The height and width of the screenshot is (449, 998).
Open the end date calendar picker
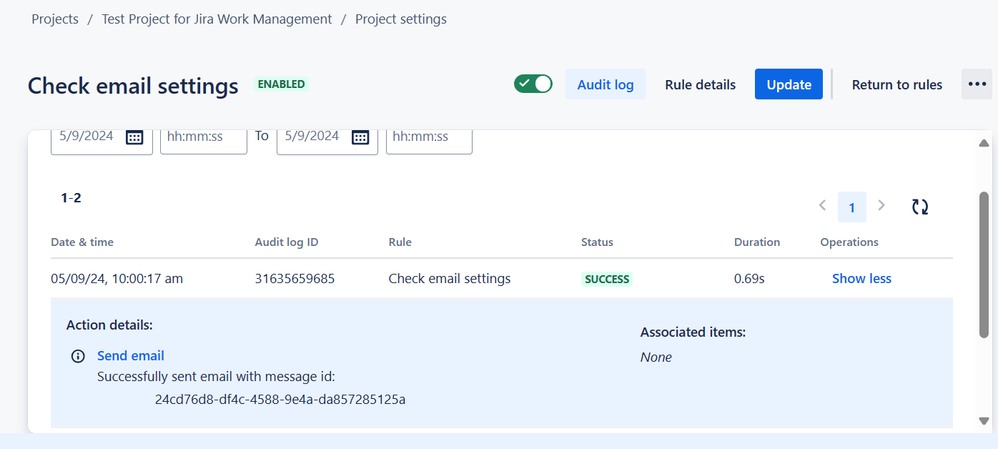point(360,137)
